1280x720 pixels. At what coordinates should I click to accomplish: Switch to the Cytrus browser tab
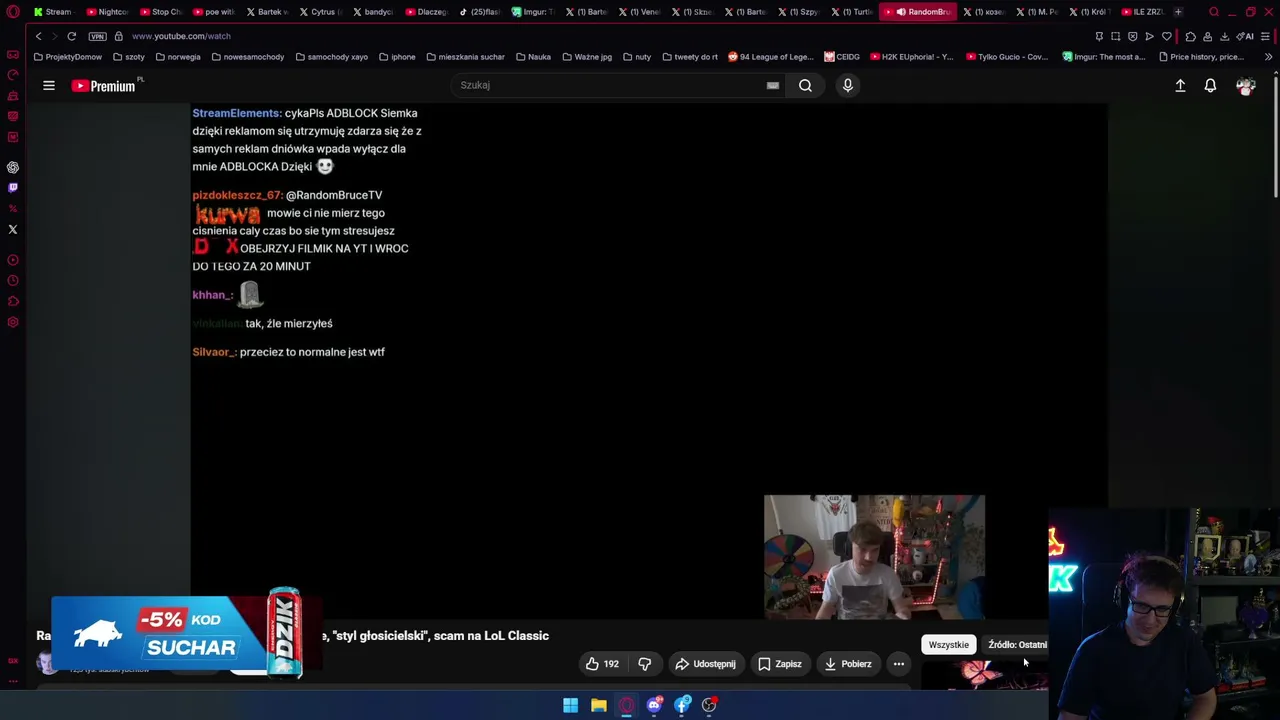322,12
